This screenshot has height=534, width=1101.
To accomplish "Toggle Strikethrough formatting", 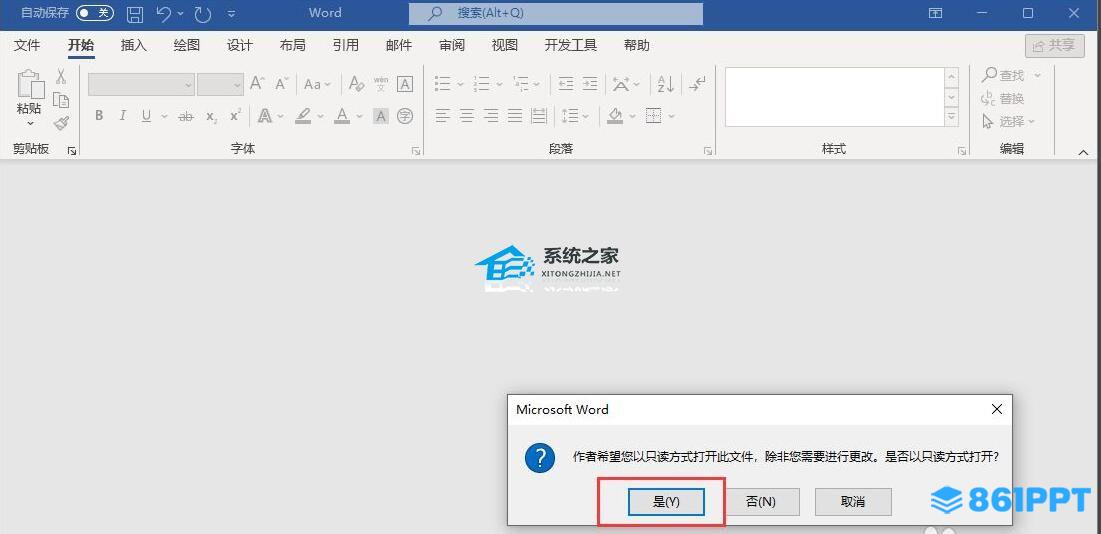I will pyautogui.click(x=185, y=116).
